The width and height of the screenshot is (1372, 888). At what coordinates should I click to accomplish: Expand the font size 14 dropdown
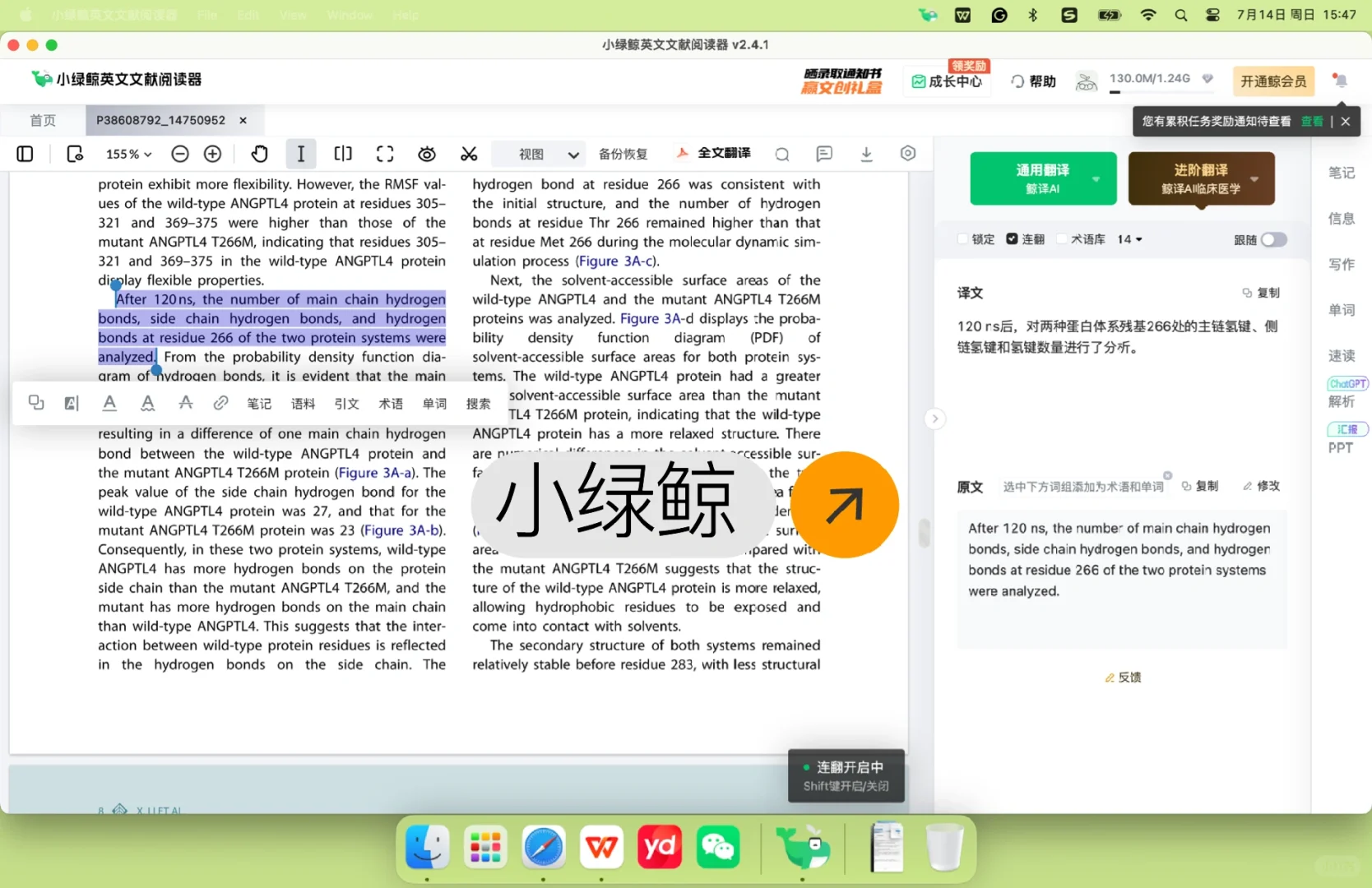1129,238
